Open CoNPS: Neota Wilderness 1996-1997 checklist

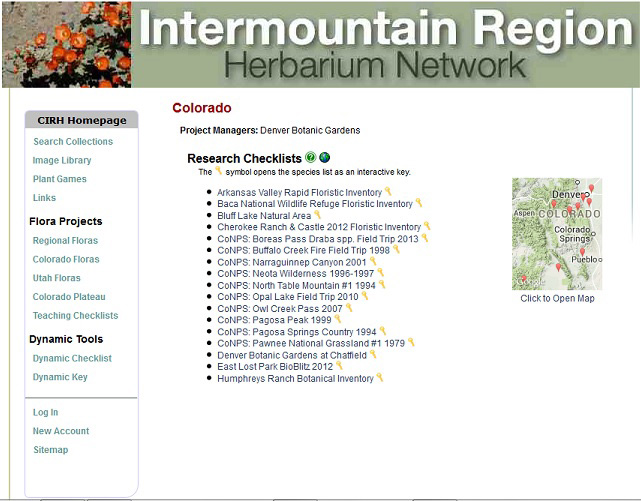[296, 273]
